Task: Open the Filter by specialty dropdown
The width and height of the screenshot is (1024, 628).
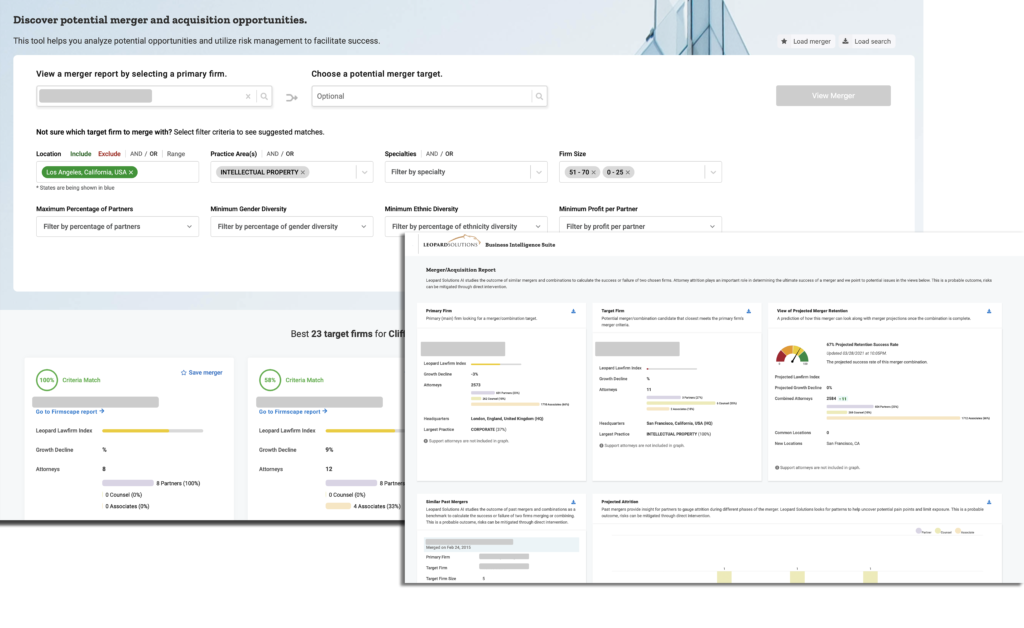Action: [540, 172]
